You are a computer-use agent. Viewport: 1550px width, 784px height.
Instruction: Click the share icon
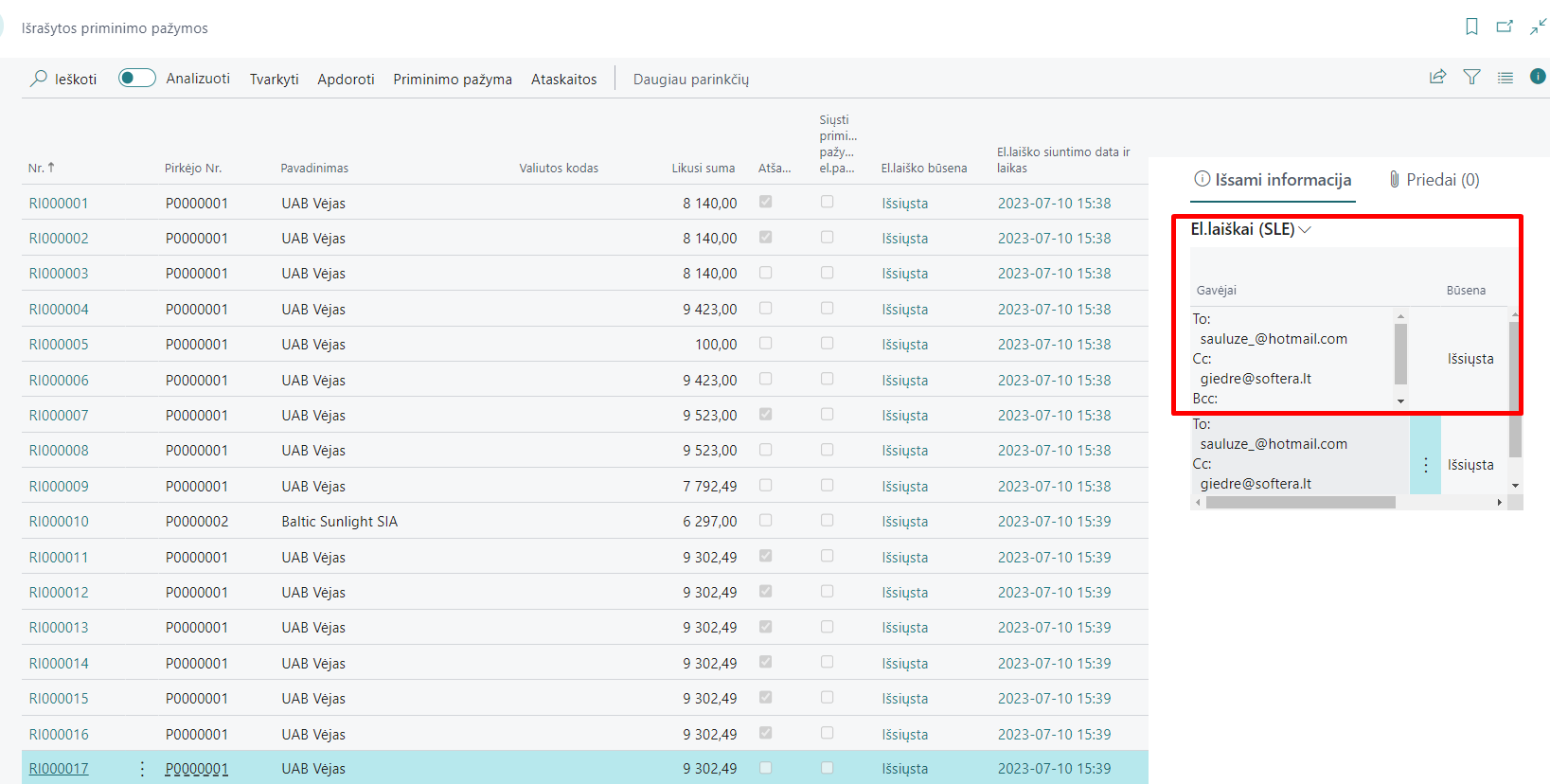point(1437,78)
